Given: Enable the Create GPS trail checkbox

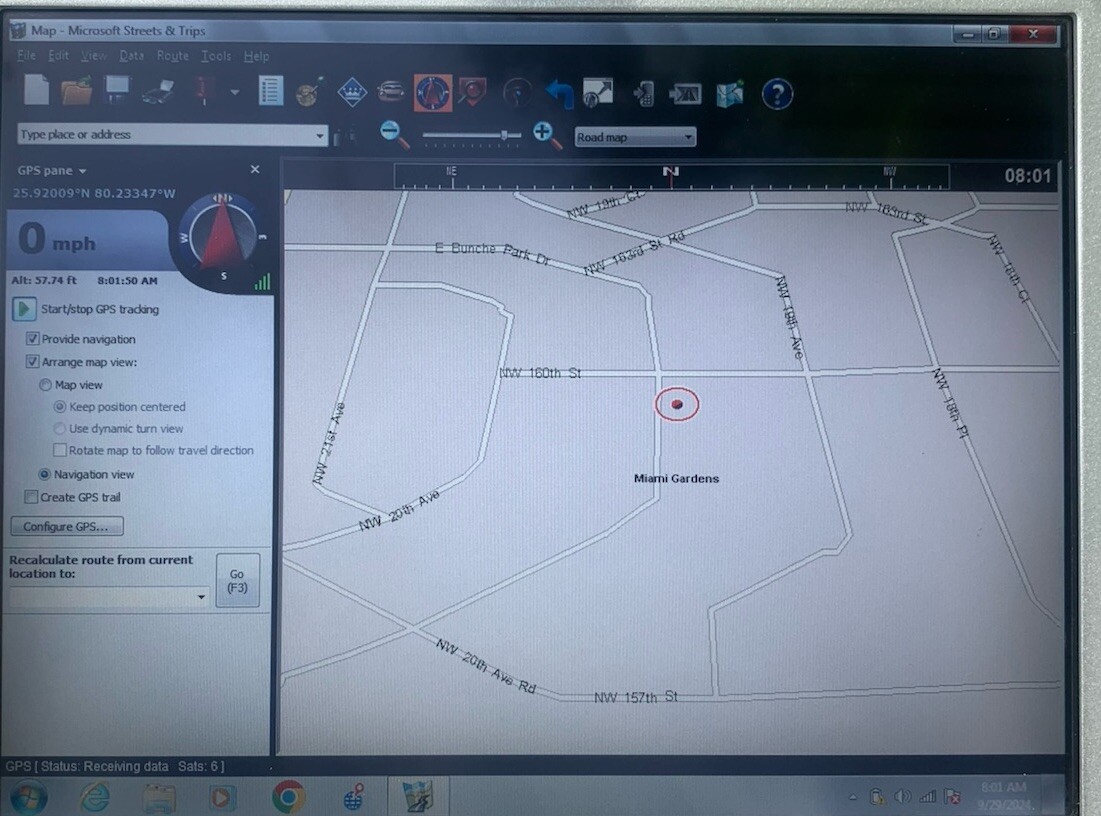Looking at the screenshot, I should coord(31,497).
